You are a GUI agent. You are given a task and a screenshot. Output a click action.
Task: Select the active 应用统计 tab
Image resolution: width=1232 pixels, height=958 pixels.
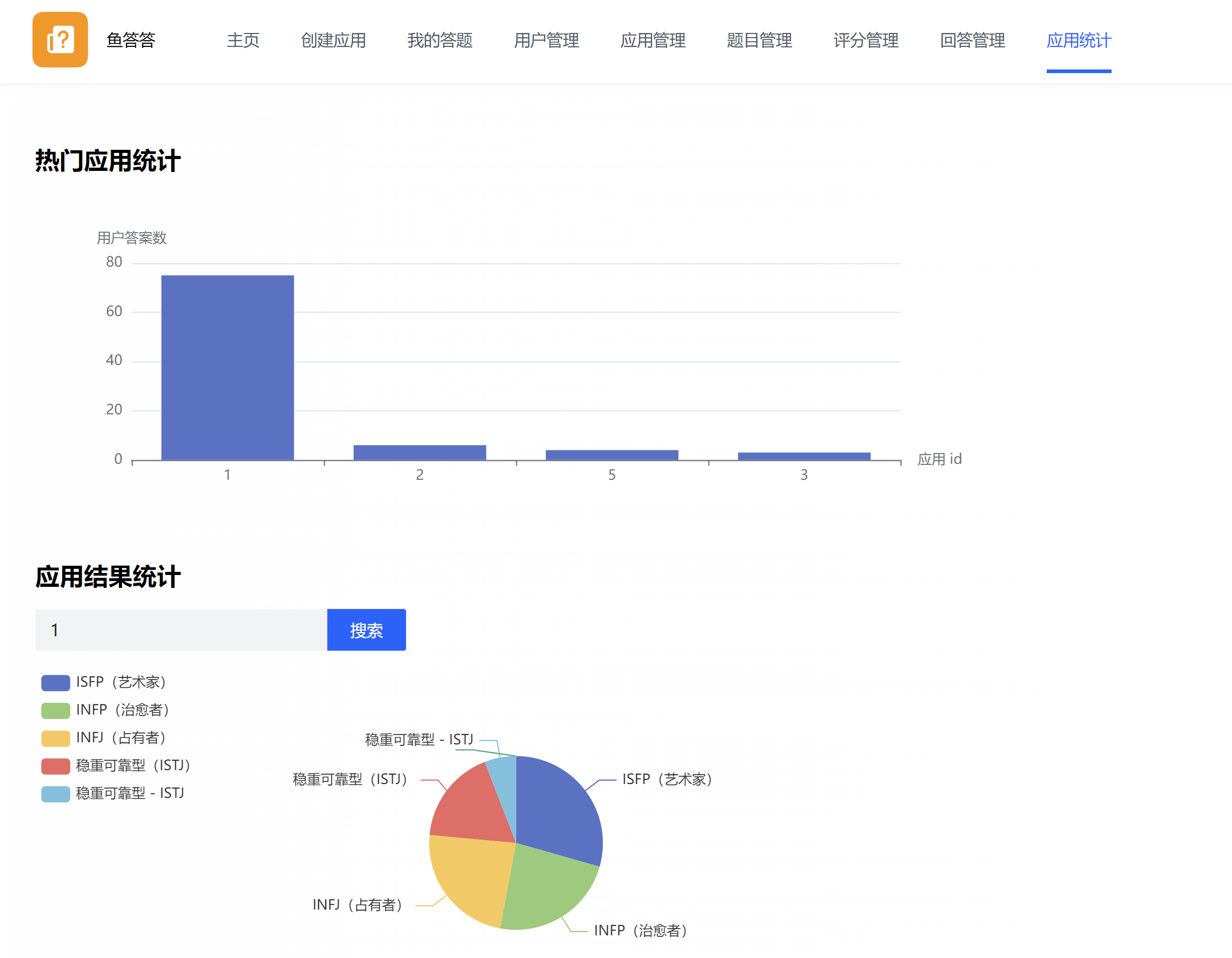pos(1079,40)
